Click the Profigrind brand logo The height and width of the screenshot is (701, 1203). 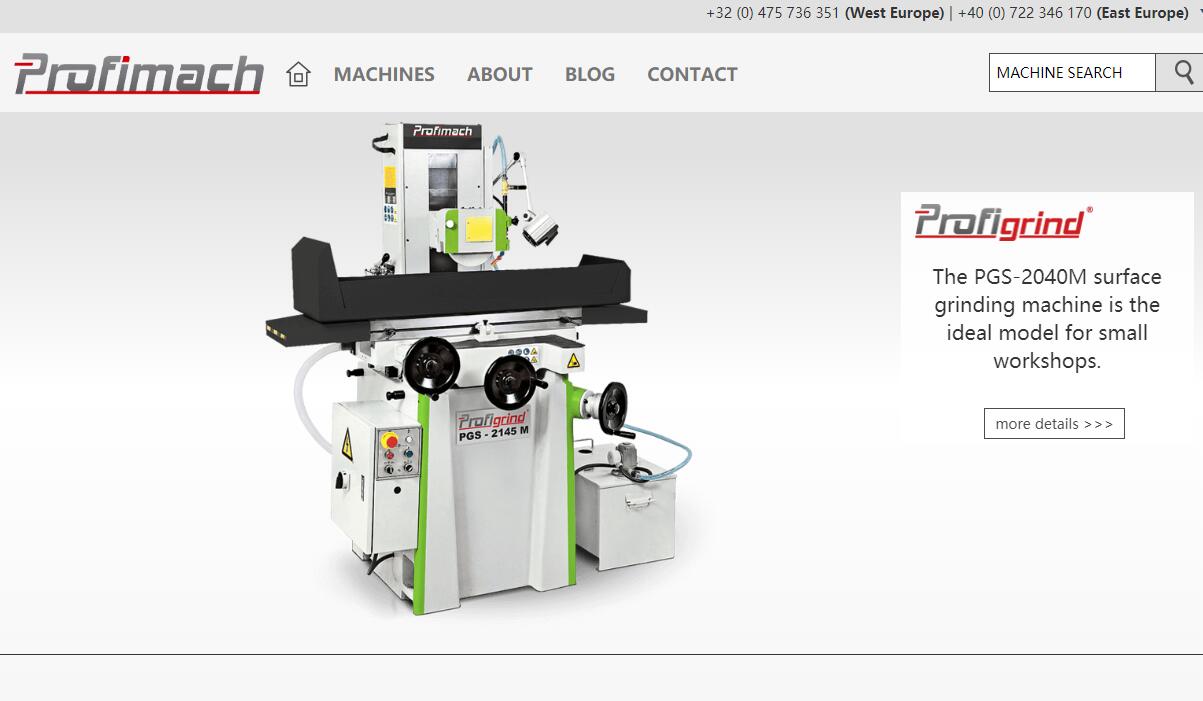click(1003, 222)
